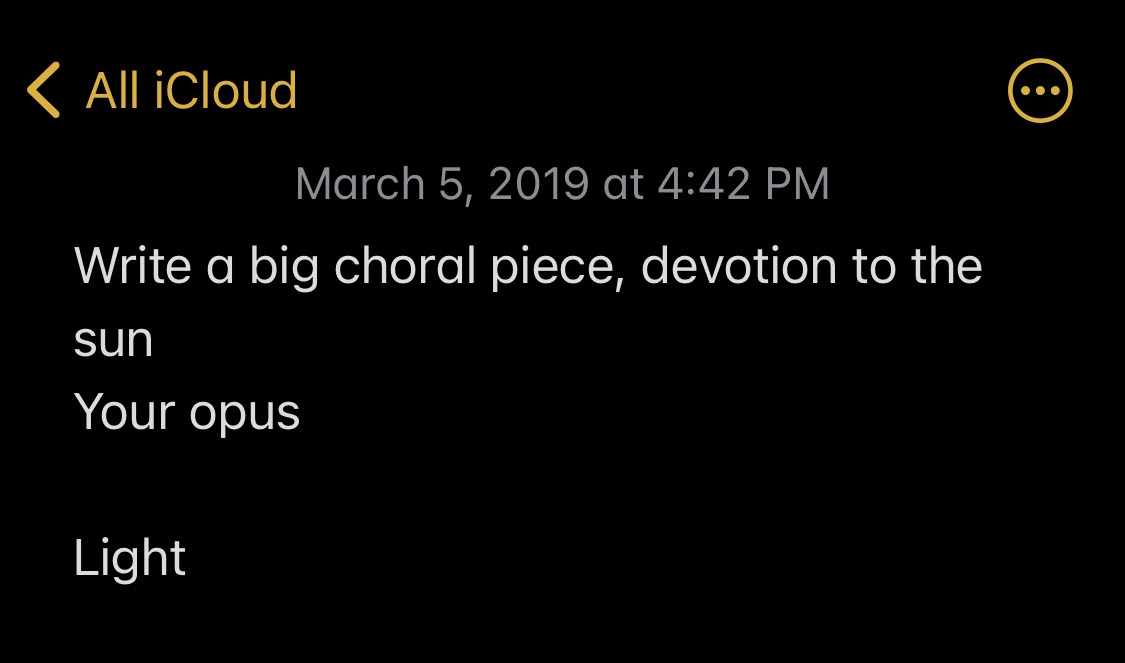Place cursor in the word 'Write'
This screenshot has height=663, width=1125.
click(133, 265)
